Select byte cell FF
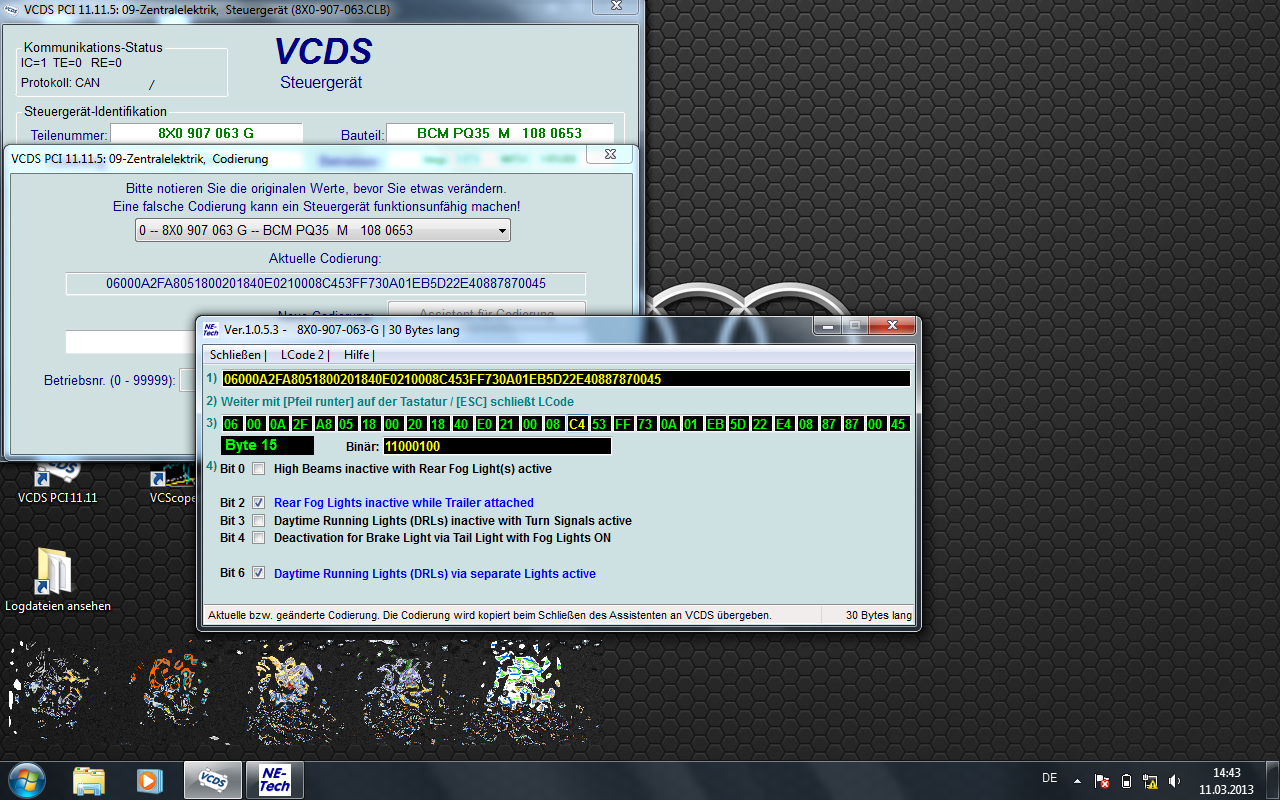 (623, 424)
